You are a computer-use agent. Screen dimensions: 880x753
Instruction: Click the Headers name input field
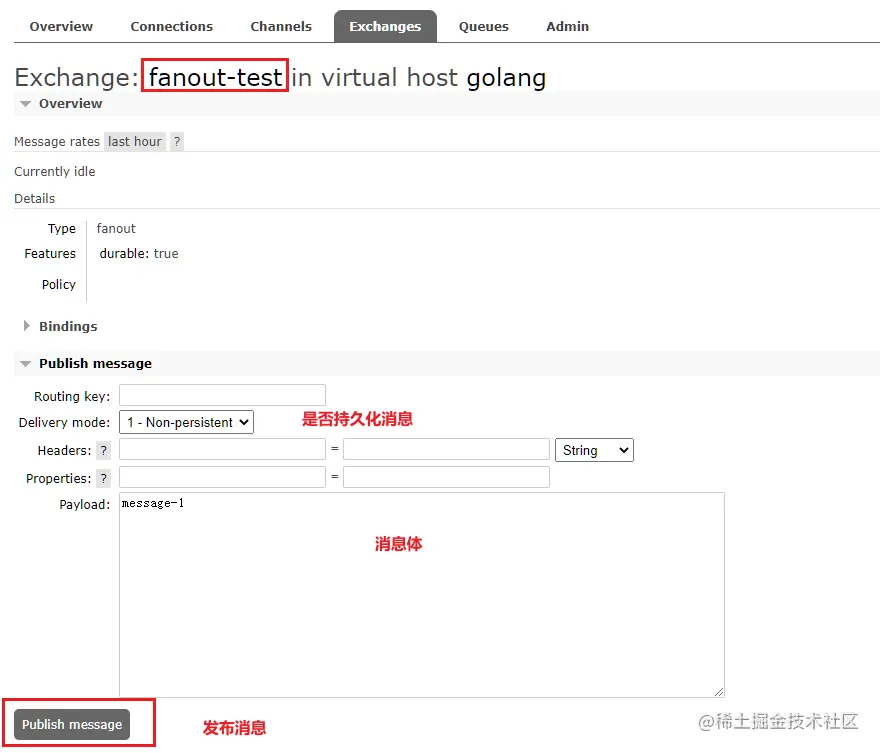[x=222, y=449]
